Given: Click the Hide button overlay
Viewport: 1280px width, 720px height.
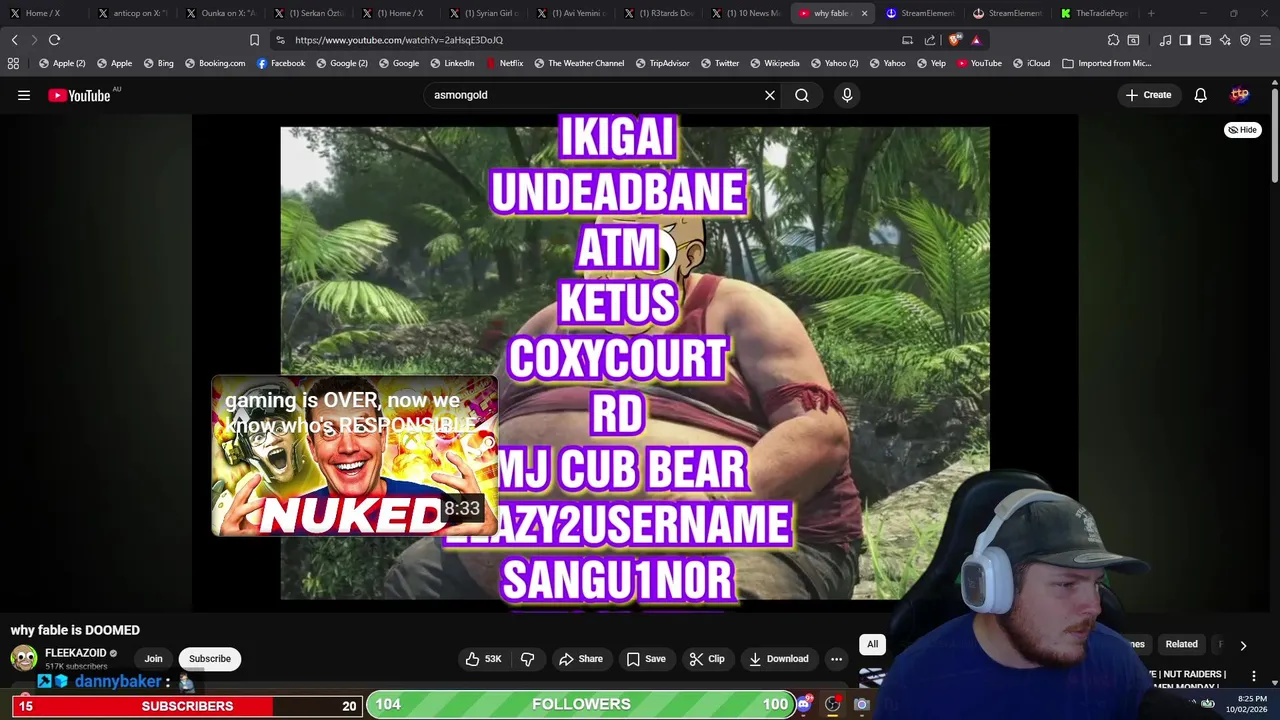Looking at the screenshot, I should (1243, 130).
